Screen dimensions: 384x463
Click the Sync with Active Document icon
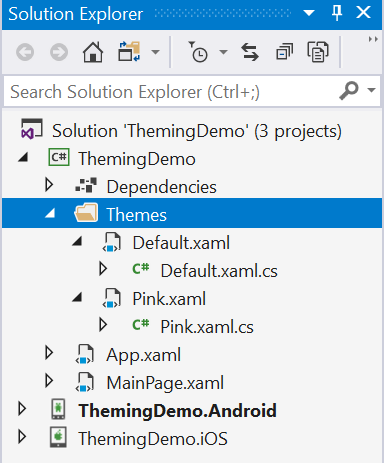250,52
